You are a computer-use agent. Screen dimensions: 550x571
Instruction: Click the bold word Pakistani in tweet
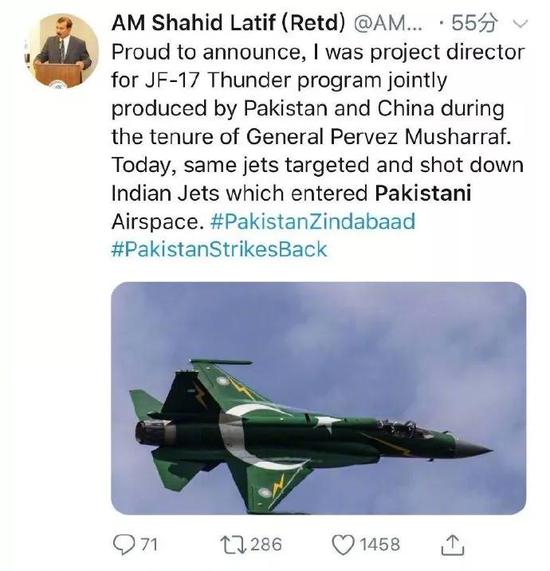click(x=423, y=193)
